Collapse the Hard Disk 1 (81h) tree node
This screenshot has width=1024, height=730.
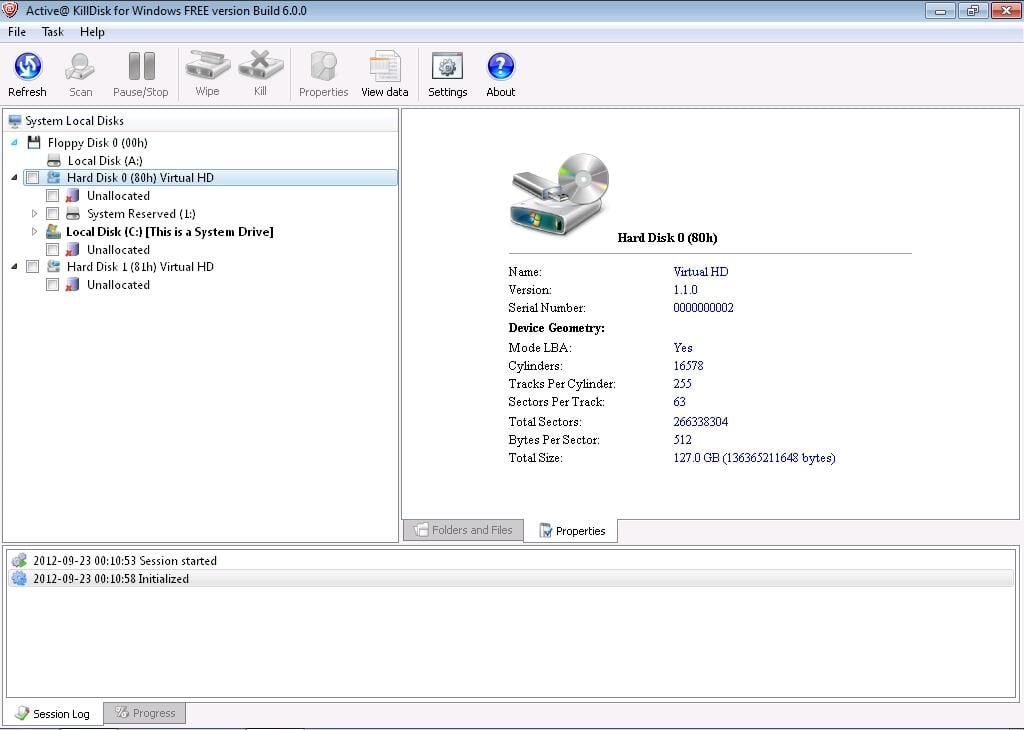[14, 266]
